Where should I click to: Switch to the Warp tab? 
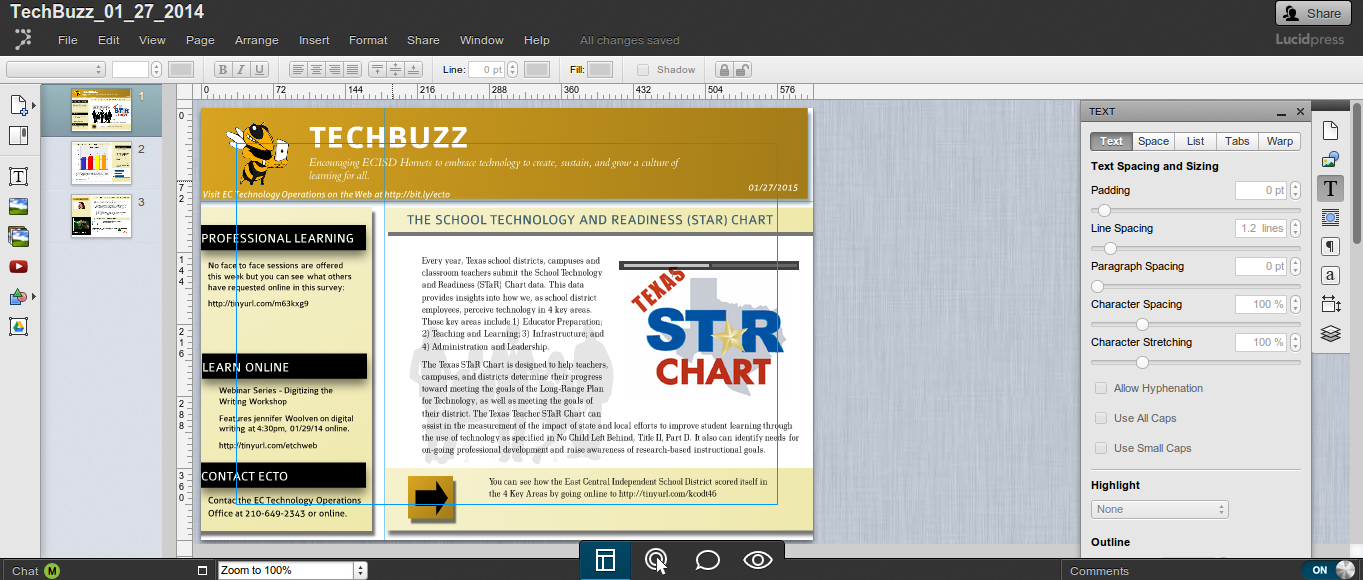tap(1280, 141)
